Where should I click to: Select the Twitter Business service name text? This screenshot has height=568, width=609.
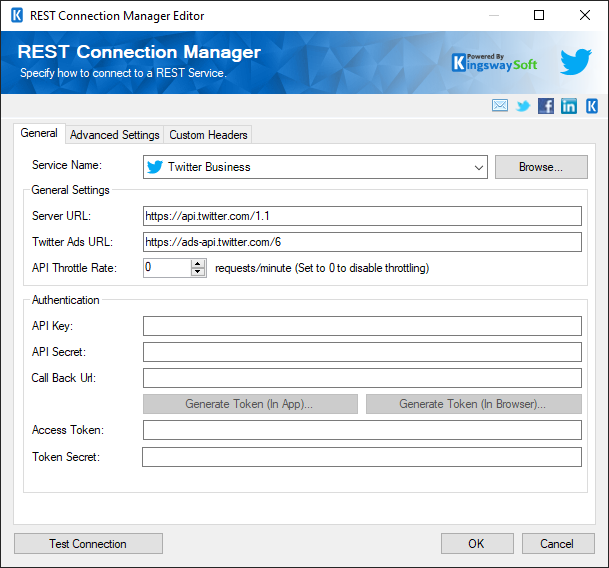(x=209, y=167)
